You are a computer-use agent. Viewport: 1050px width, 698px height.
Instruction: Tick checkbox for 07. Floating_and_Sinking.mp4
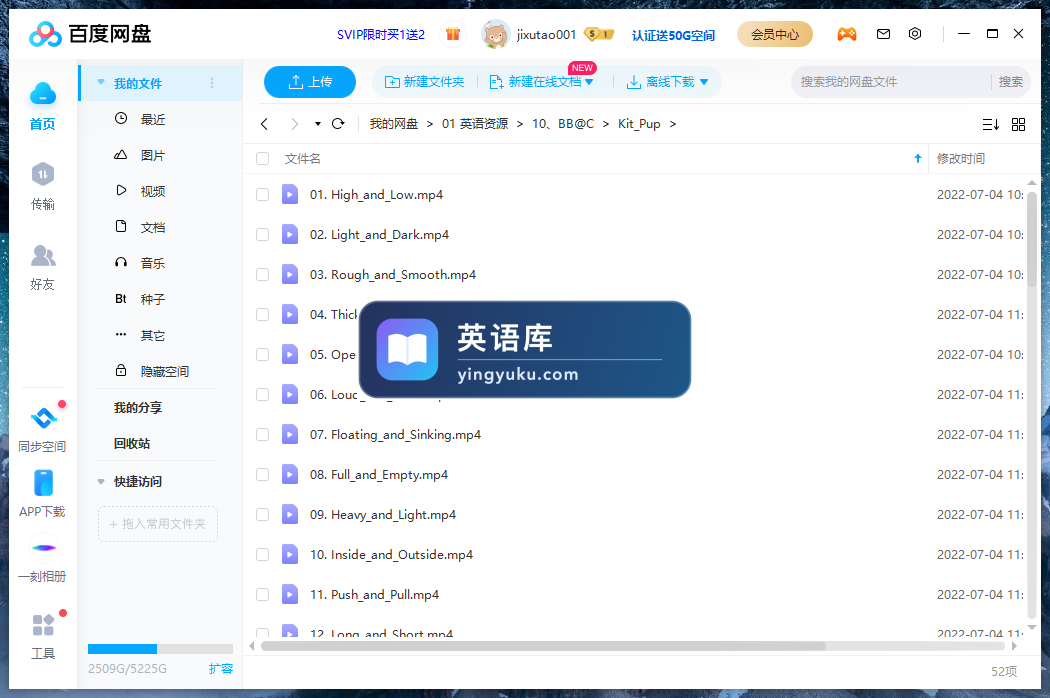point(262,435)
